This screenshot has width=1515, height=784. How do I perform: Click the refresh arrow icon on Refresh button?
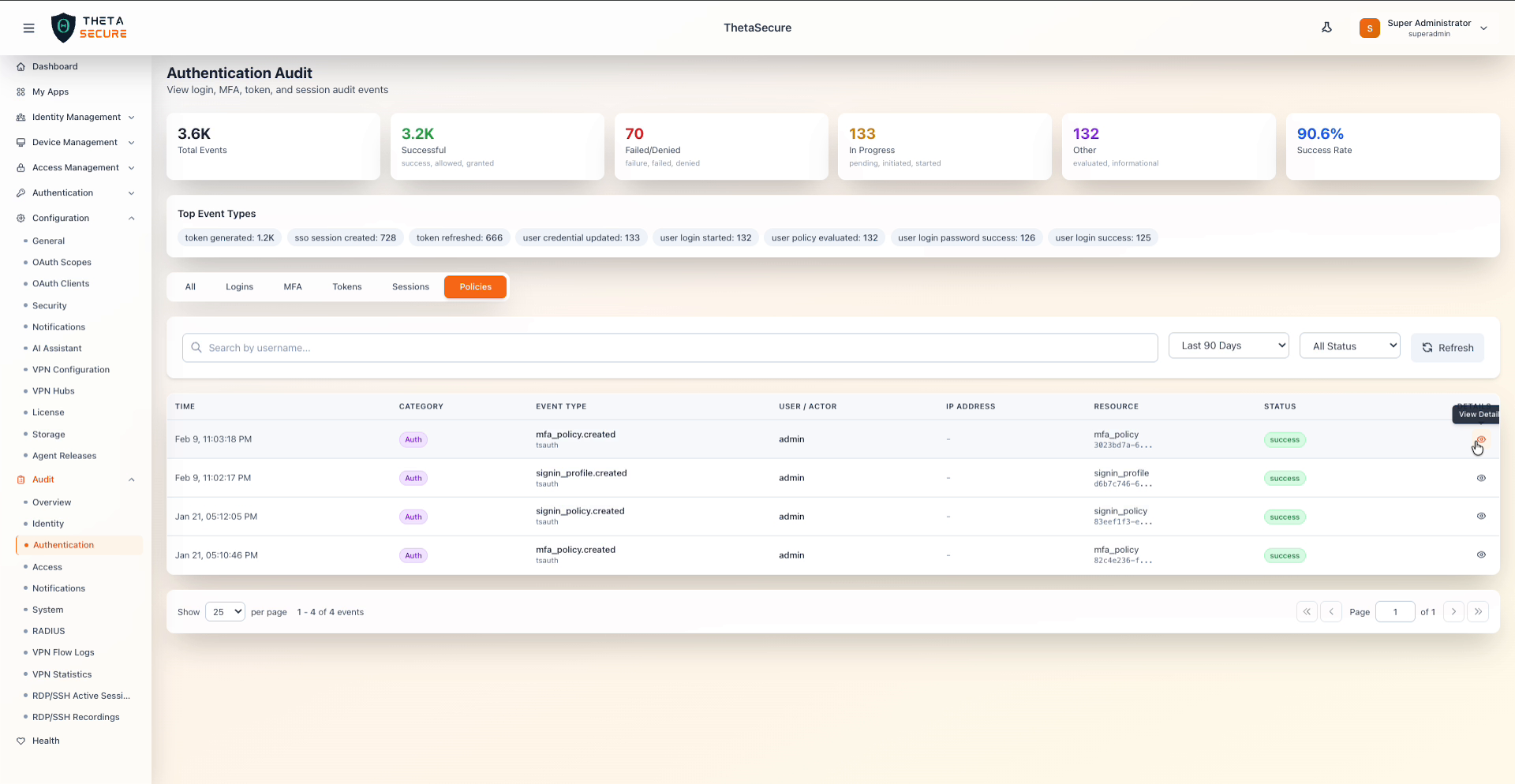coord(1427,348)
